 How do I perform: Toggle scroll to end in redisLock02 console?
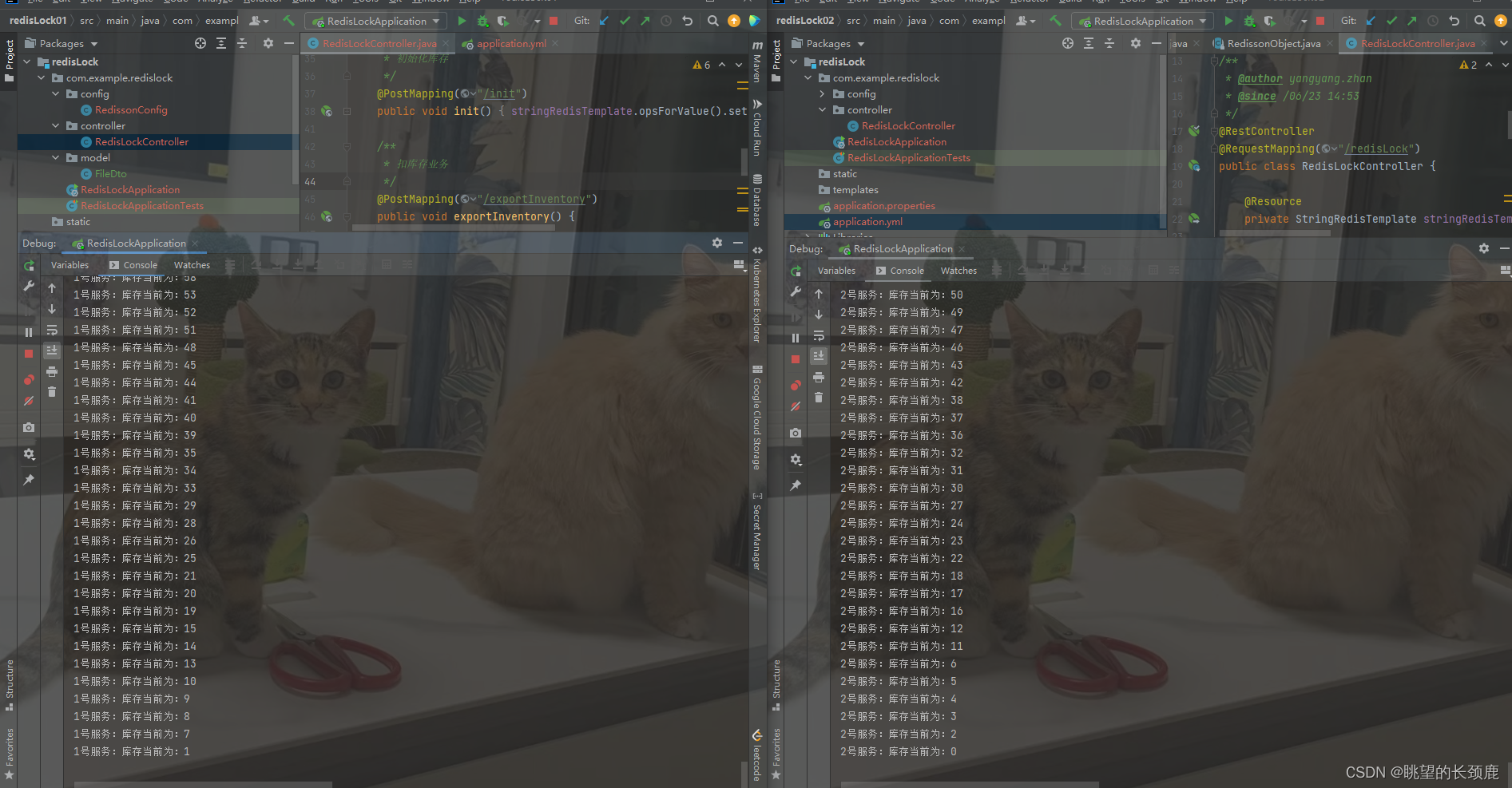coord(819,356)
